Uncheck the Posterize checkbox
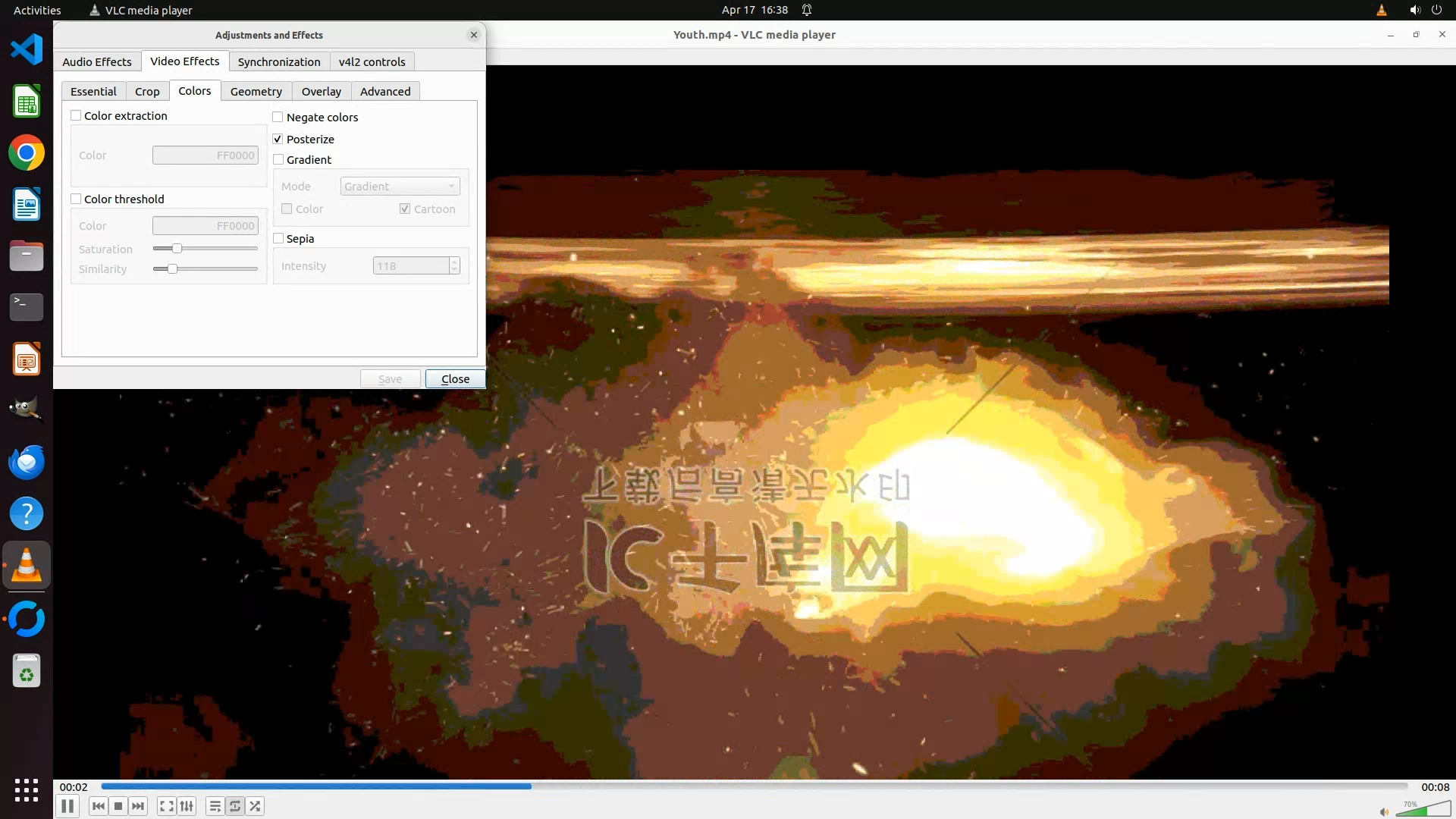This screenshot has width=1456, height=819. [278, 139]
